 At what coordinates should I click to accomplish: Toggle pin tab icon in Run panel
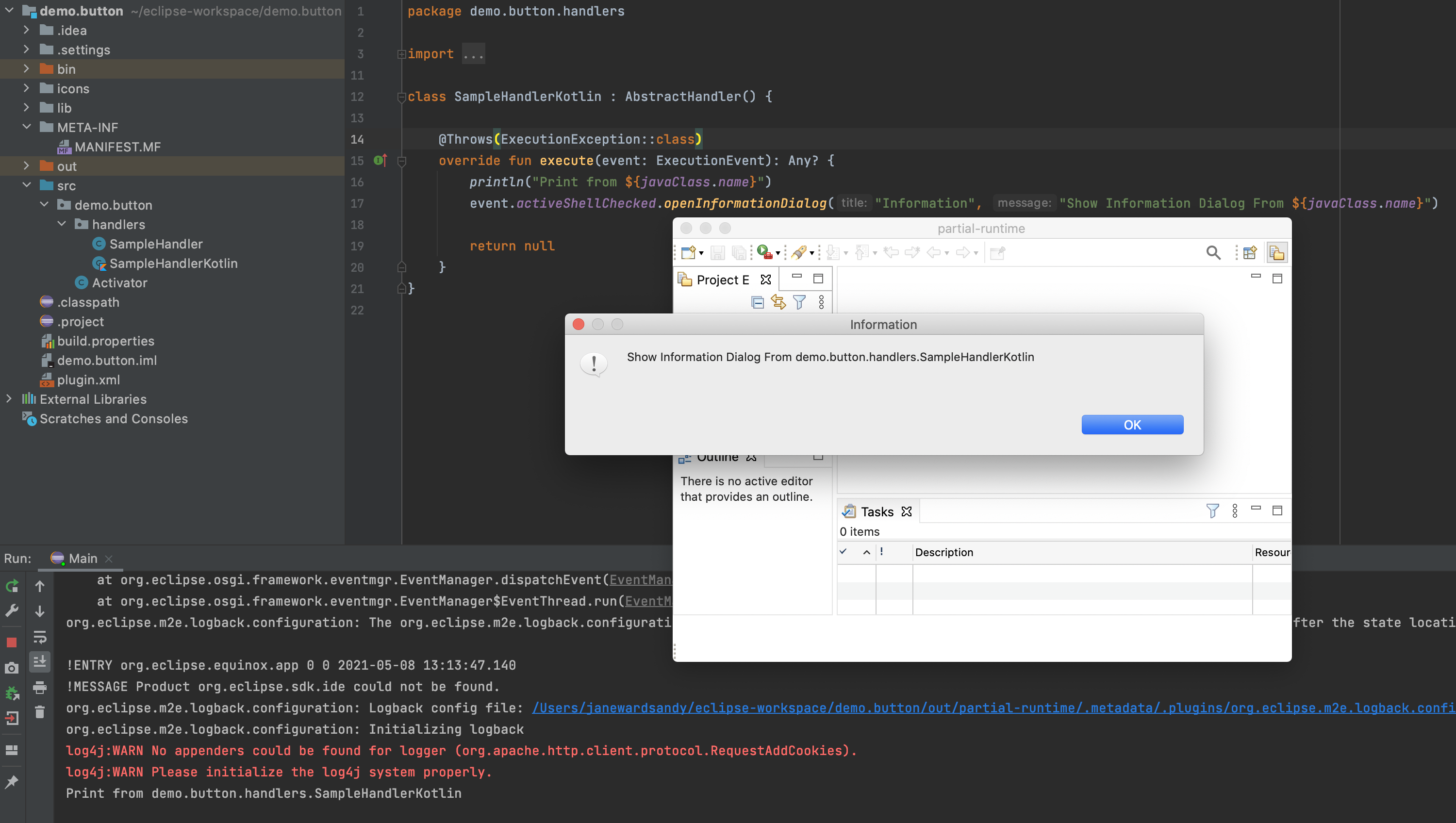tap(12, 782)
